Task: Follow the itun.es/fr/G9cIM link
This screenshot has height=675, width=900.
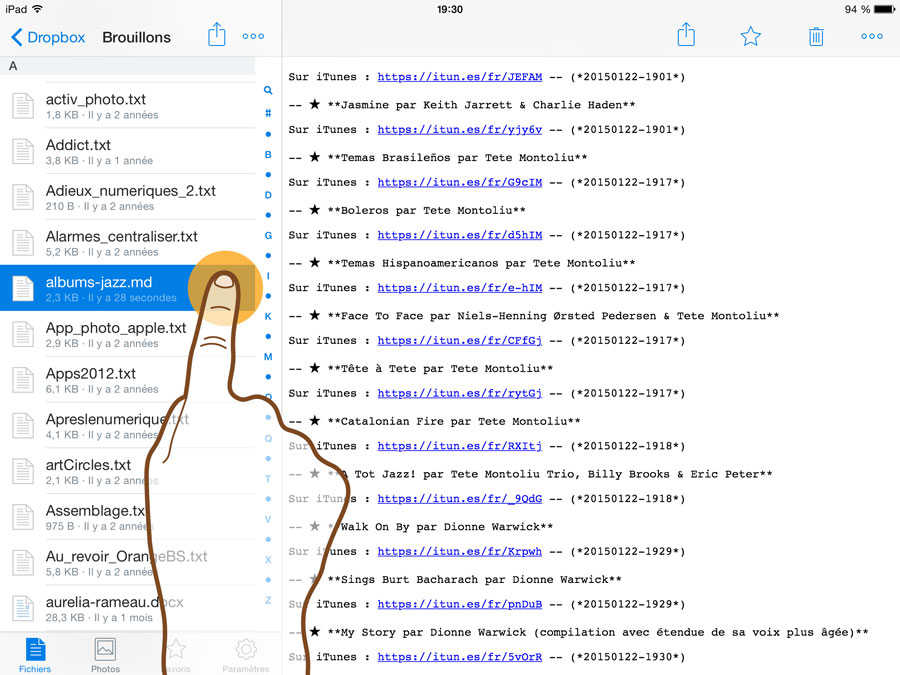Action: (459, 183)
